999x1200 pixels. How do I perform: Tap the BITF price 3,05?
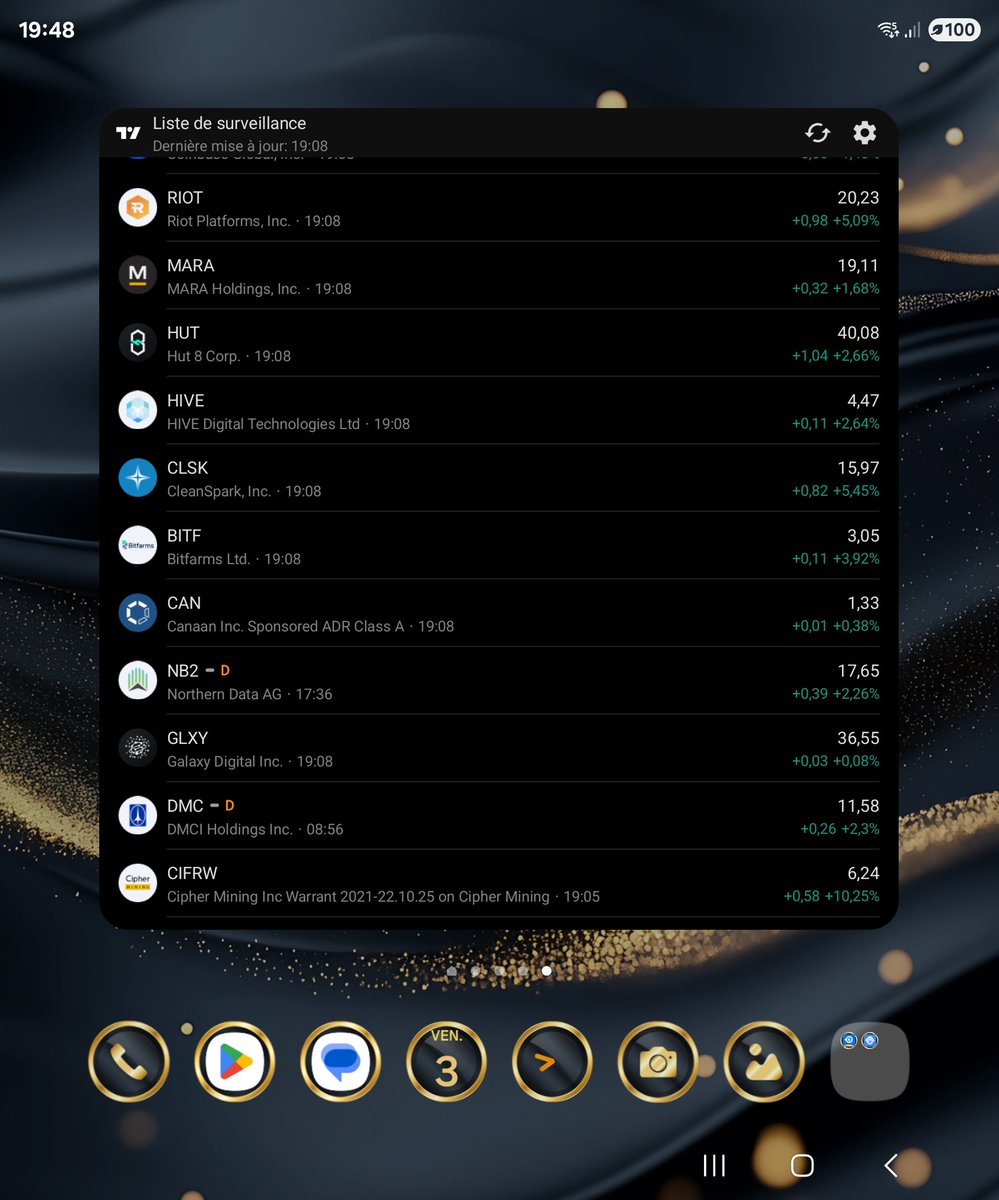(863, 535)
